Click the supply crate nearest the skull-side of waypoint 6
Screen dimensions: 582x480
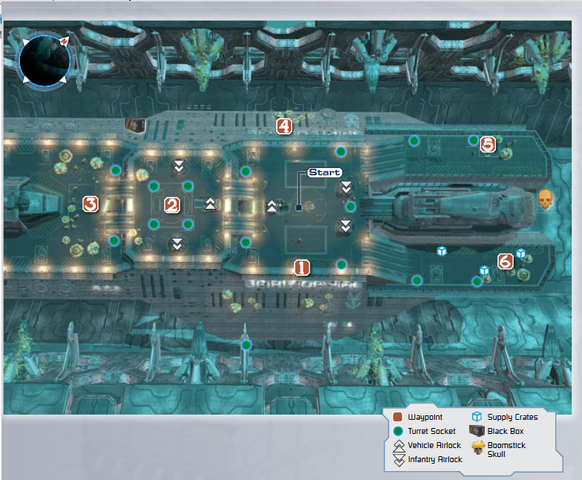[521, 253]
